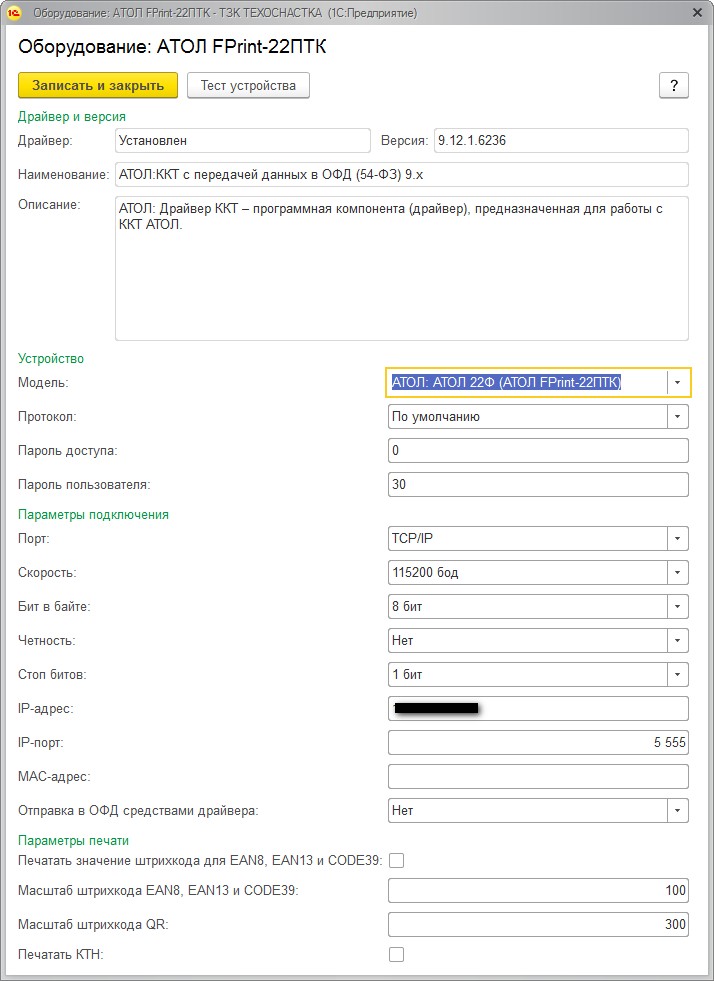The width and height of the screenshot is (714, 981).
Task: Toggle the 'Печатать КТН' checkbox
Action: (x=396, y=955)
